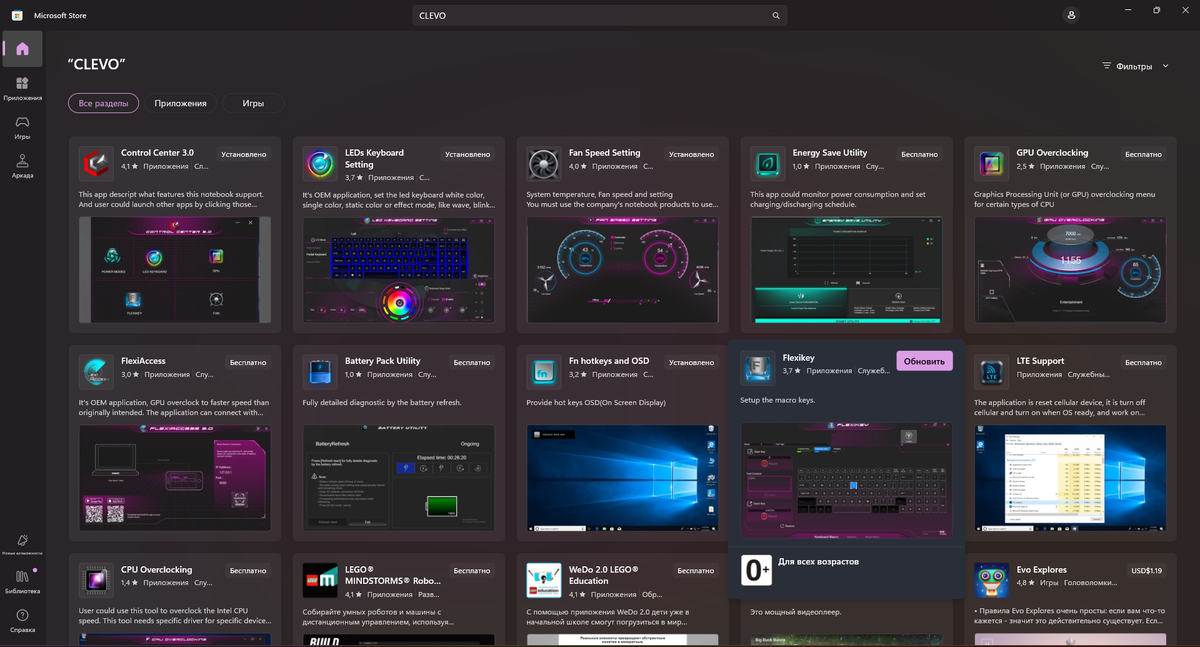1200x647 pixels.
Task: Open the Игры sidebar section
Action: tap(22, 128)
